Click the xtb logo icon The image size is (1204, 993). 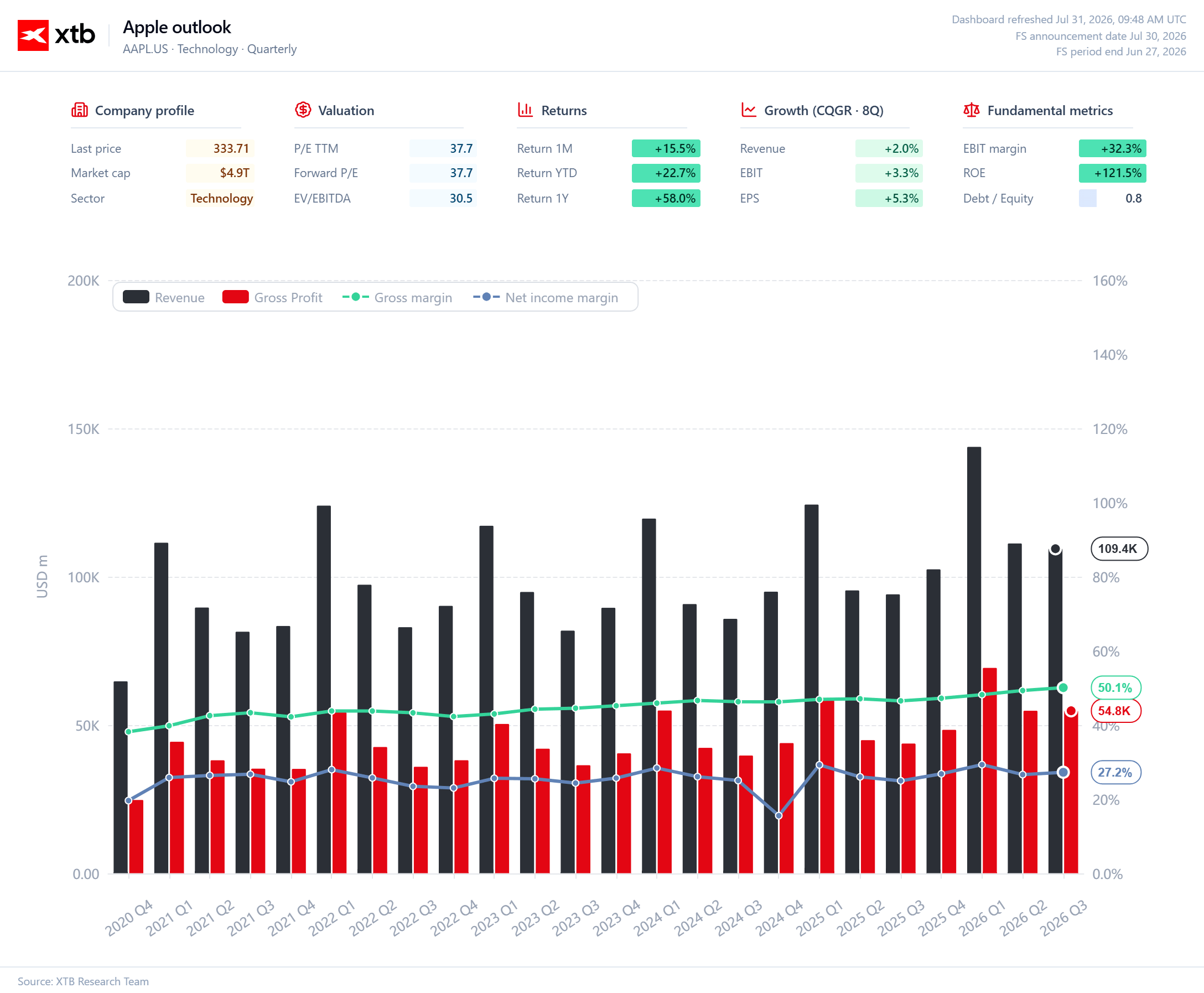pyautogui.click(x=33, y=35)
